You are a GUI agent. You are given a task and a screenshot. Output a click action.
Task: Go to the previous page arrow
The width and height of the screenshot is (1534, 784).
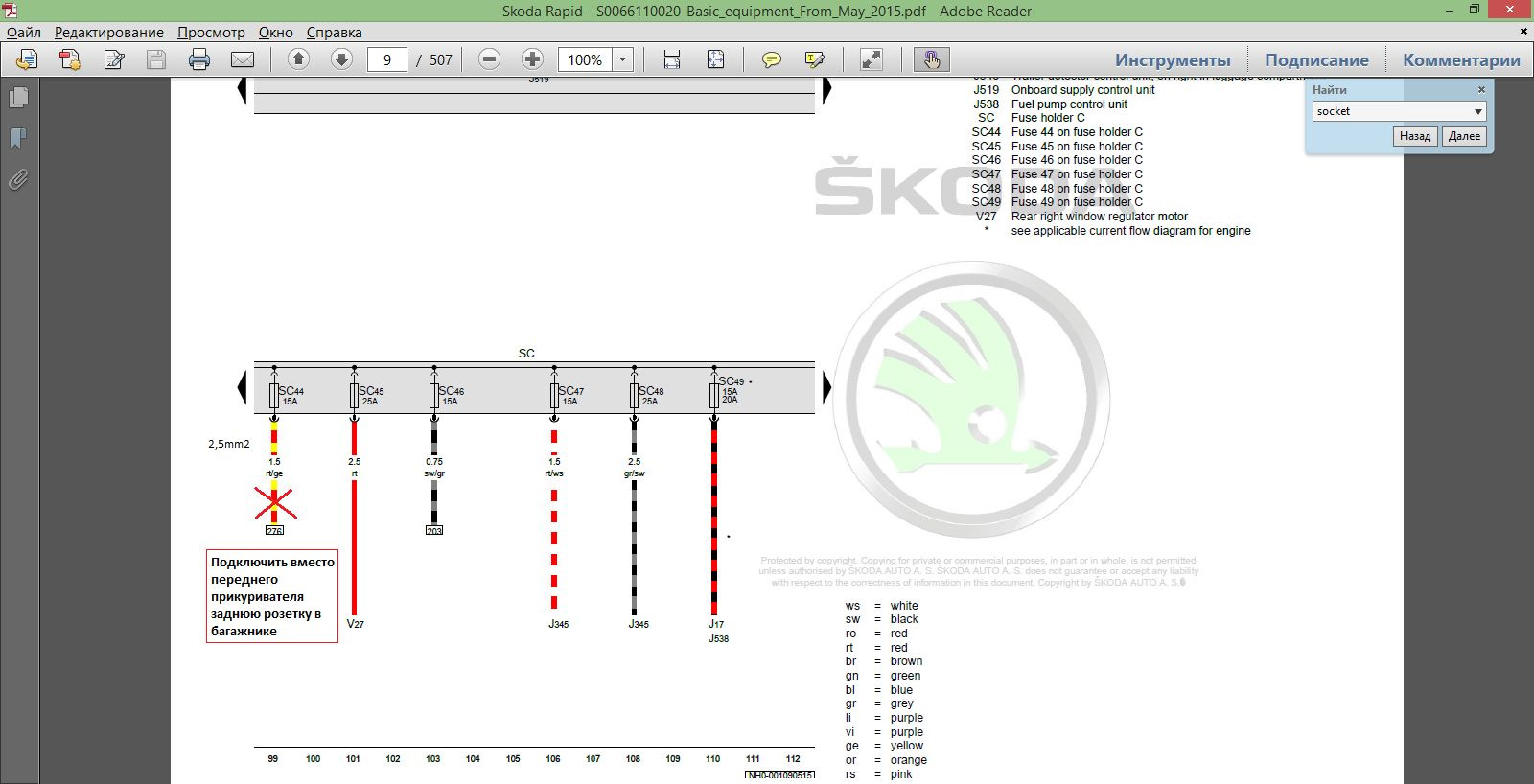click(298, 59)
